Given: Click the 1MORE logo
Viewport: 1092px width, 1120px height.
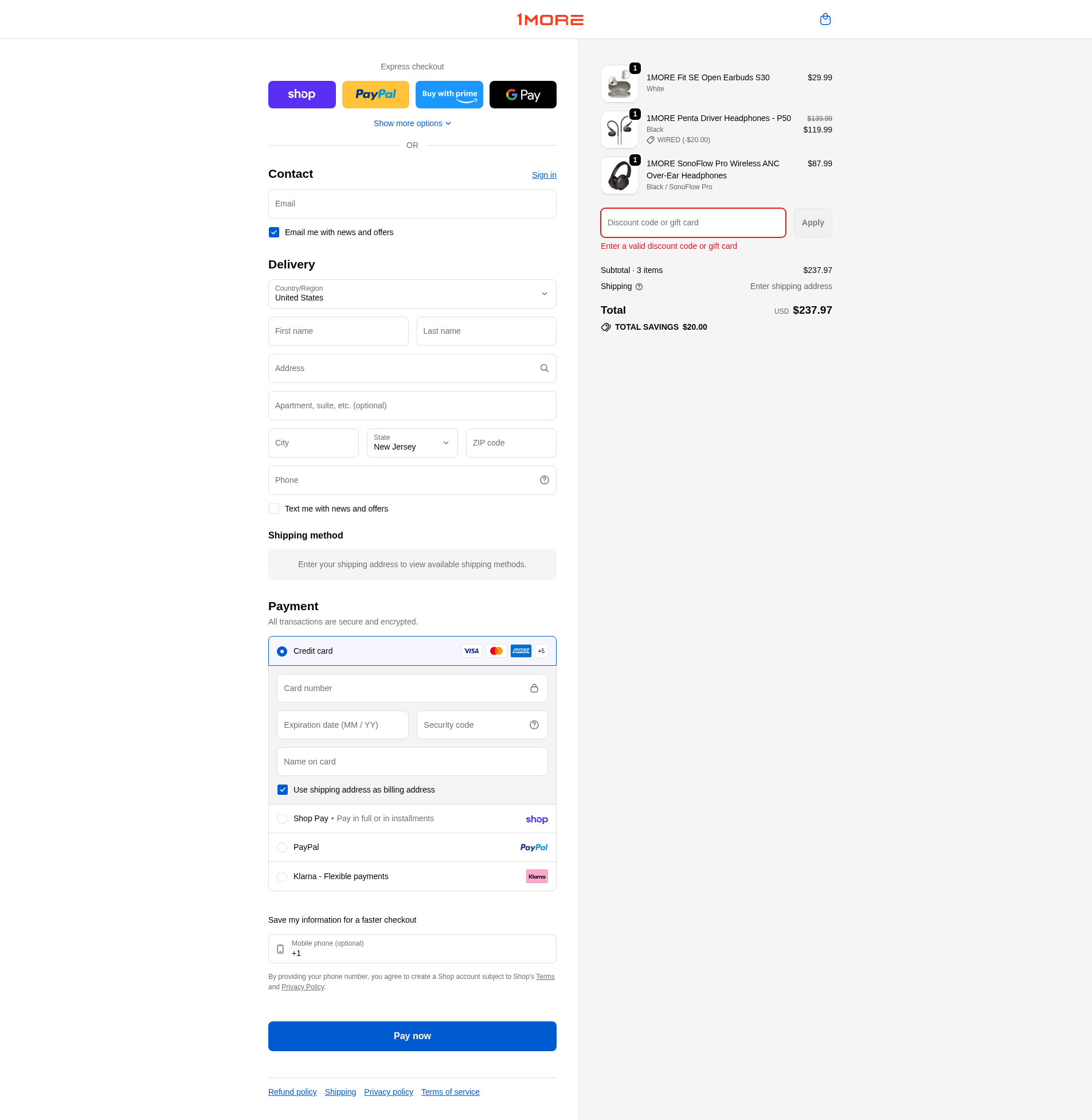Looking at the screenshot, I should pos(550,19).
